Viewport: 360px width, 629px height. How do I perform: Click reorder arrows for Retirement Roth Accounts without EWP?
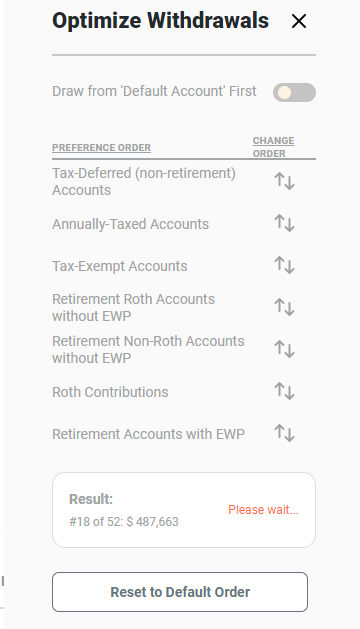click(284, 307)
